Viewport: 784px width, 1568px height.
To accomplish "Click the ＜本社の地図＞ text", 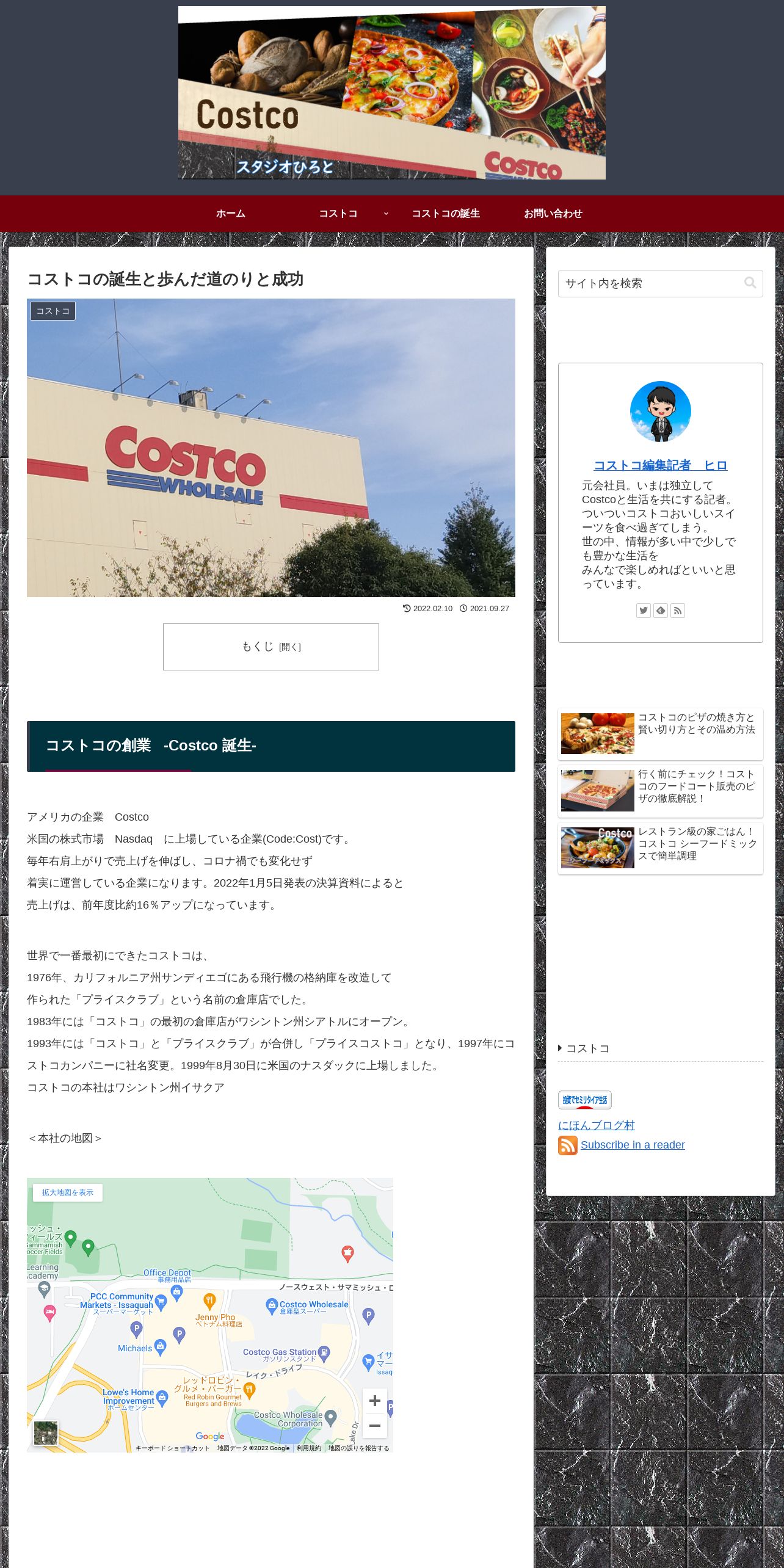I will pyautogui.click(x=65, y=1138).
